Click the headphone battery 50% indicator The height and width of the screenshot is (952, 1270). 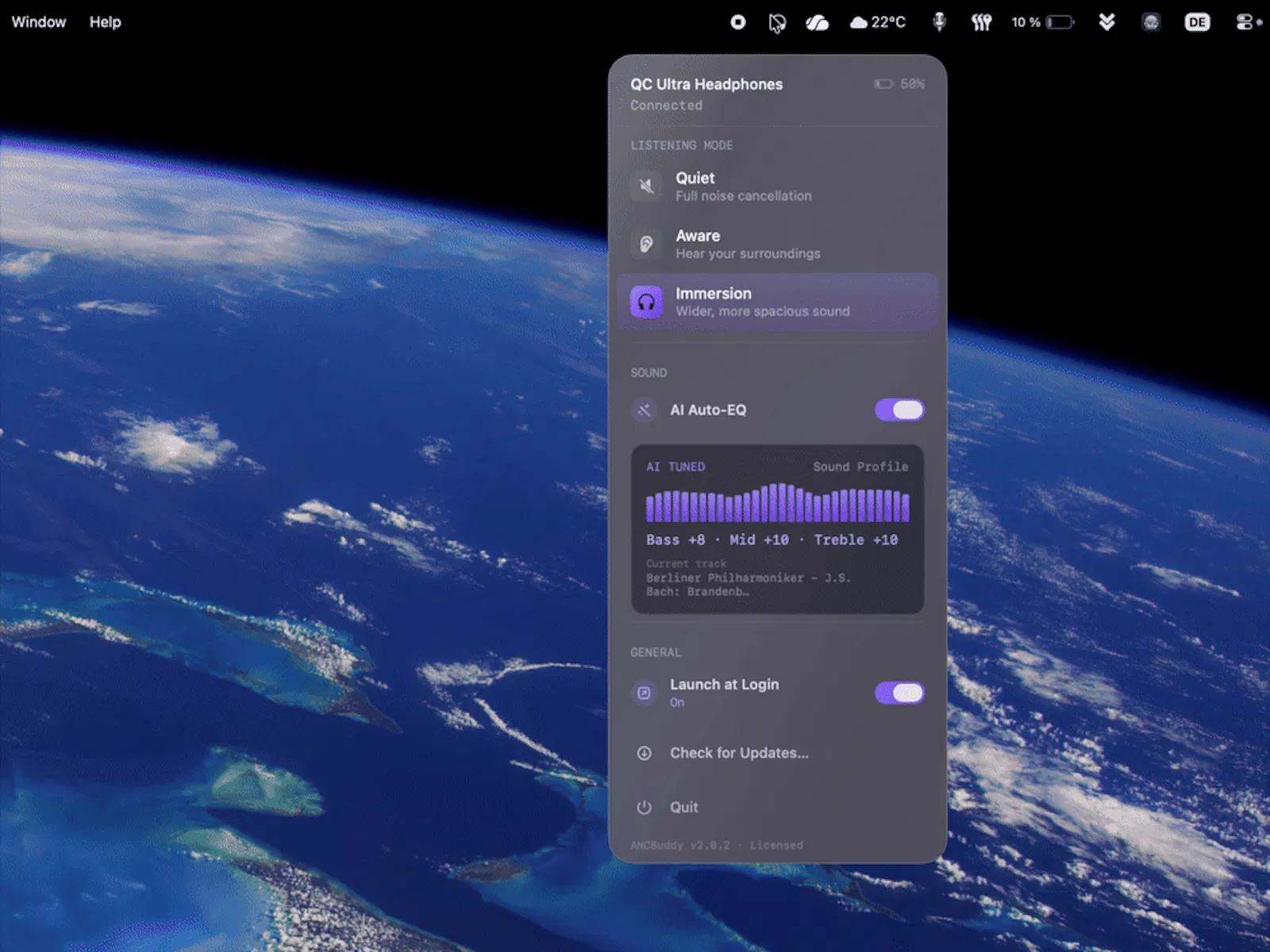(899, 83)
